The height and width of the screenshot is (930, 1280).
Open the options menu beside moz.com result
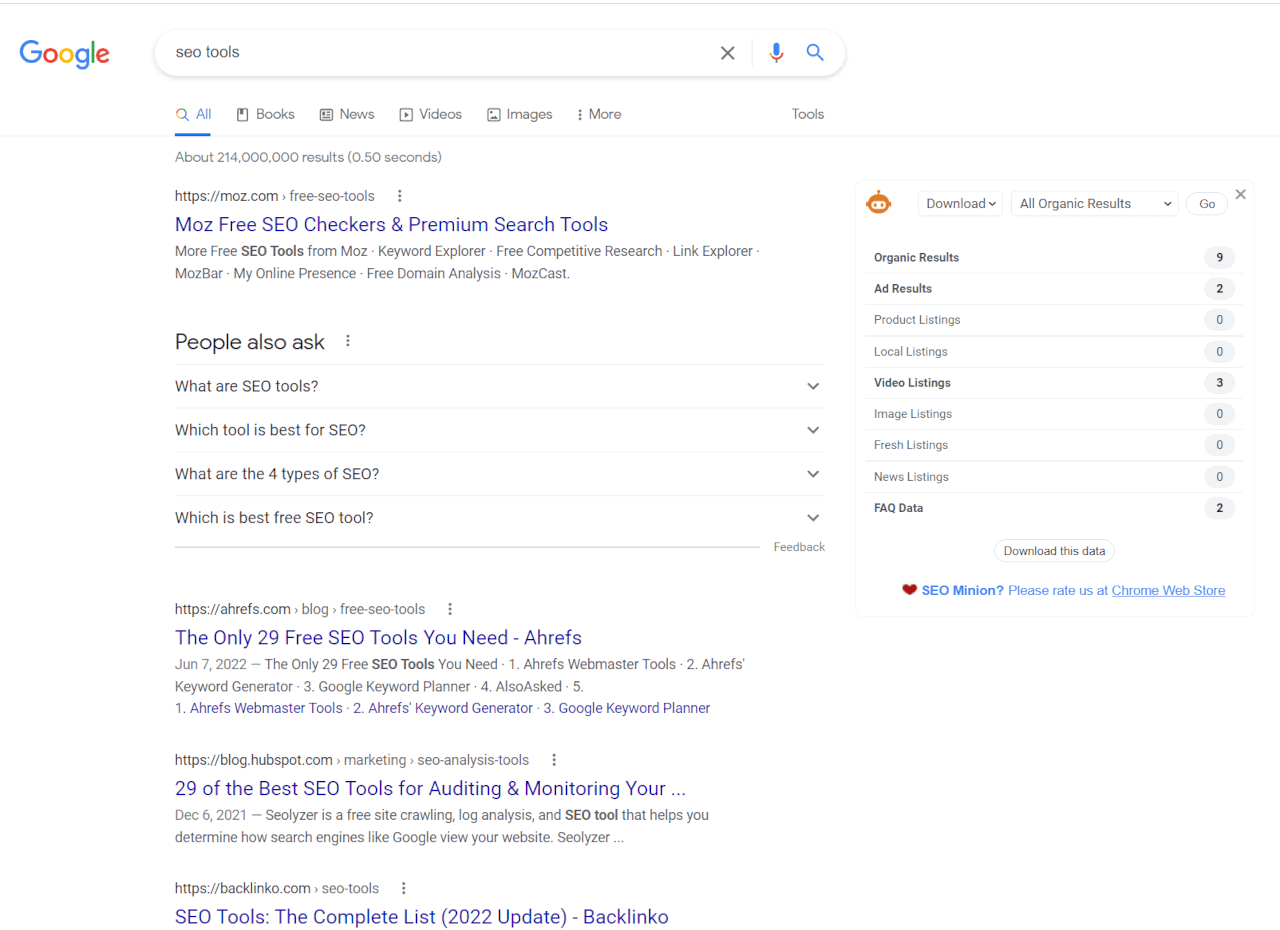[x=399, y=196]
